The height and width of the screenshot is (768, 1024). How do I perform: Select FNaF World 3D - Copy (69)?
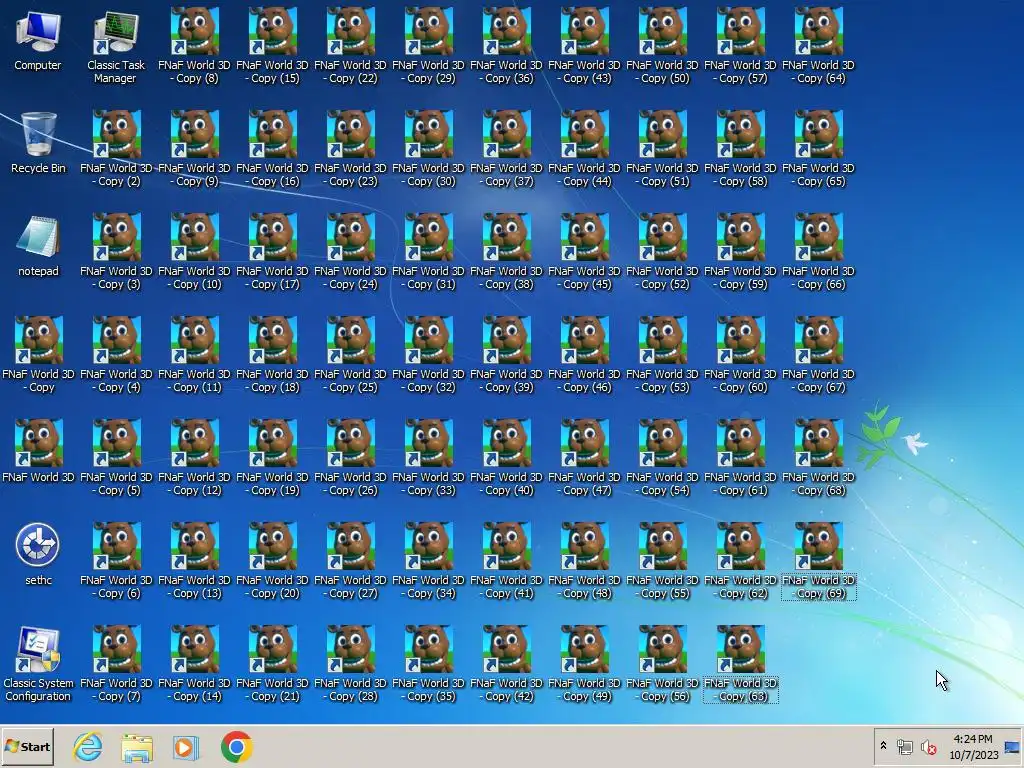click(x=818, y=560)
